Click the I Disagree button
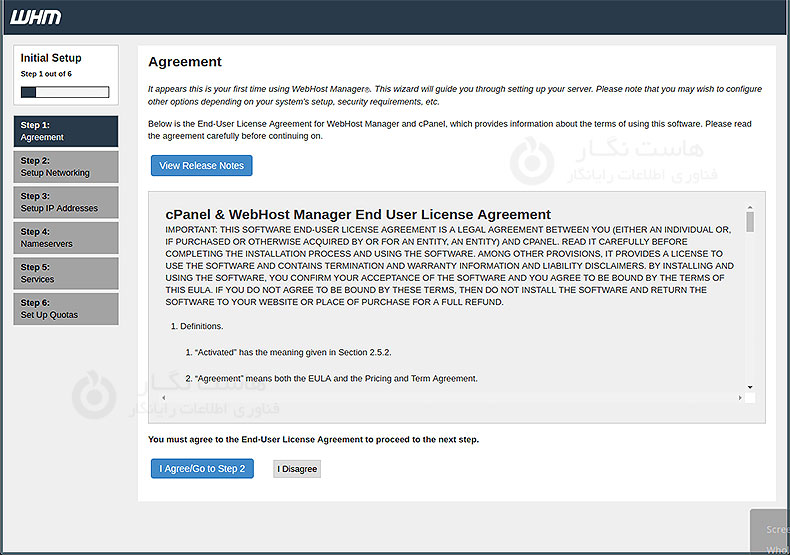 point(297,469)
